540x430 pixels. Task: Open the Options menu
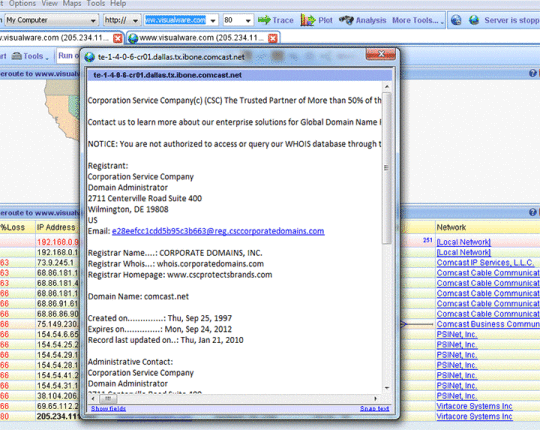(x=22, y=3)
